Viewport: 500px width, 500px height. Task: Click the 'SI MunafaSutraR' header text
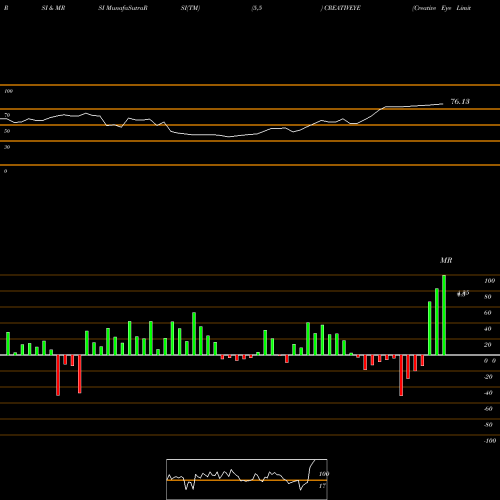pyautogui.click(x=123, y=8)
